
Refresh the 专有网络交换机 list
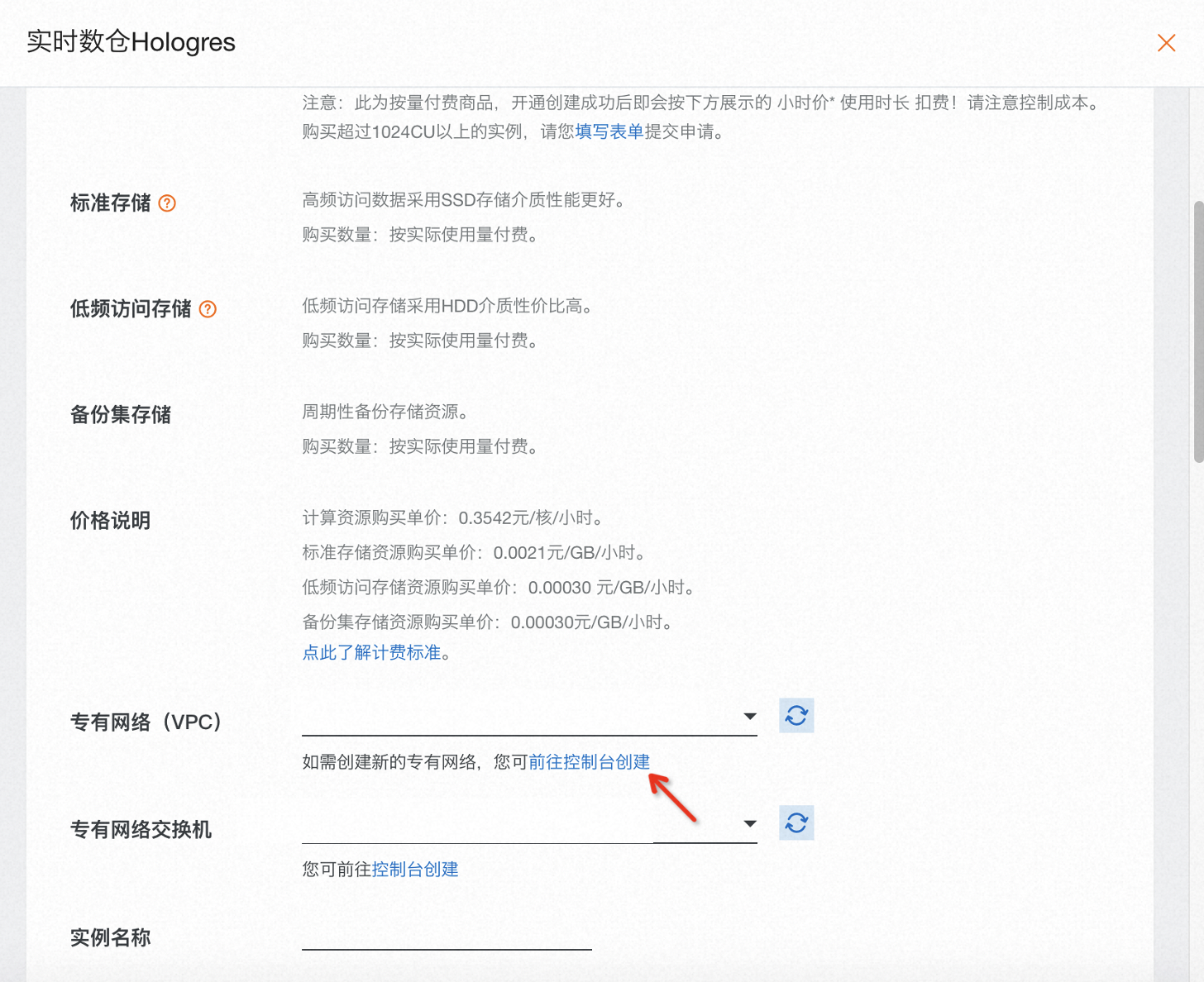(x=796, y=823)
